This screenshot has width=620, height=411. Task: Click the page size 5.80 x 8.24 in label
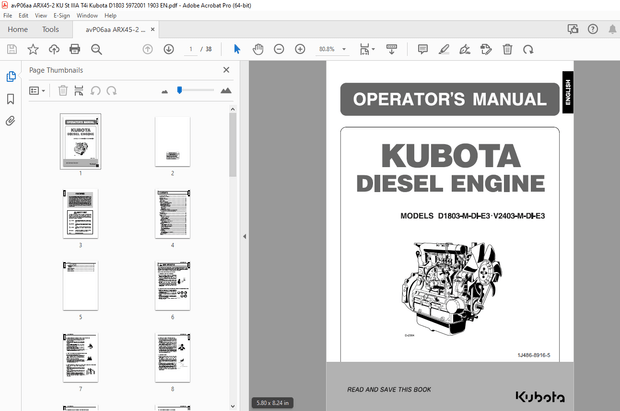pyautogui.click(x=272, y=403)
